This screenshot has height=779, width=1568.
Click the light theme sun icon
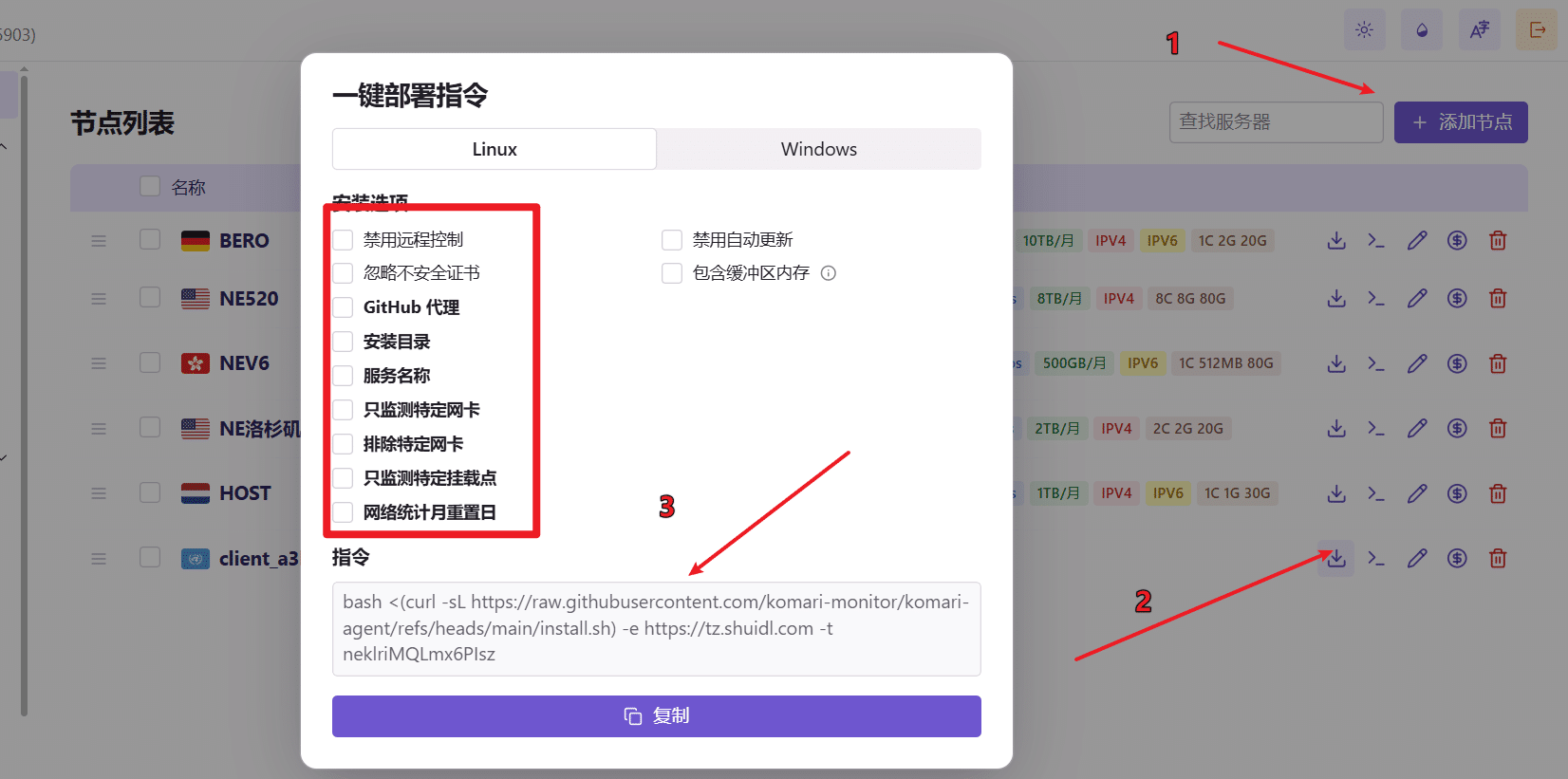[x=1364, y=30]
